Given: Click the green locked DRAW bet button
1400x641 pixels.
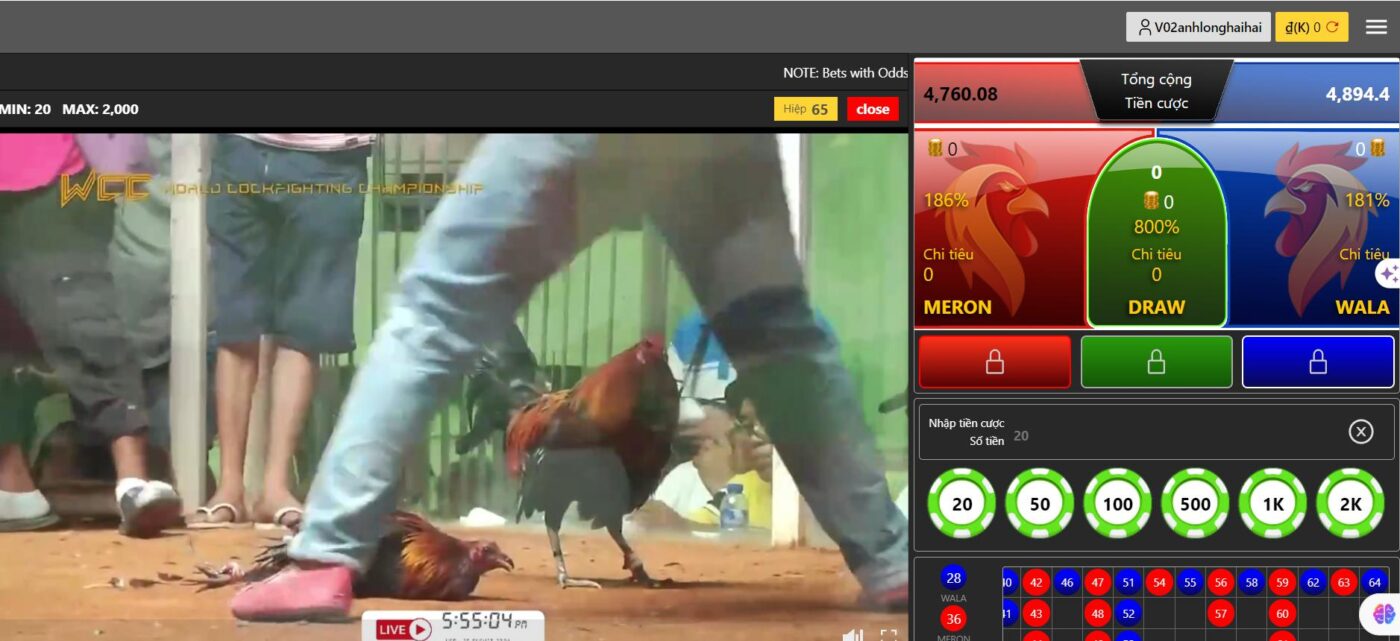Looking at the screenshot, I should (1156, 362).
